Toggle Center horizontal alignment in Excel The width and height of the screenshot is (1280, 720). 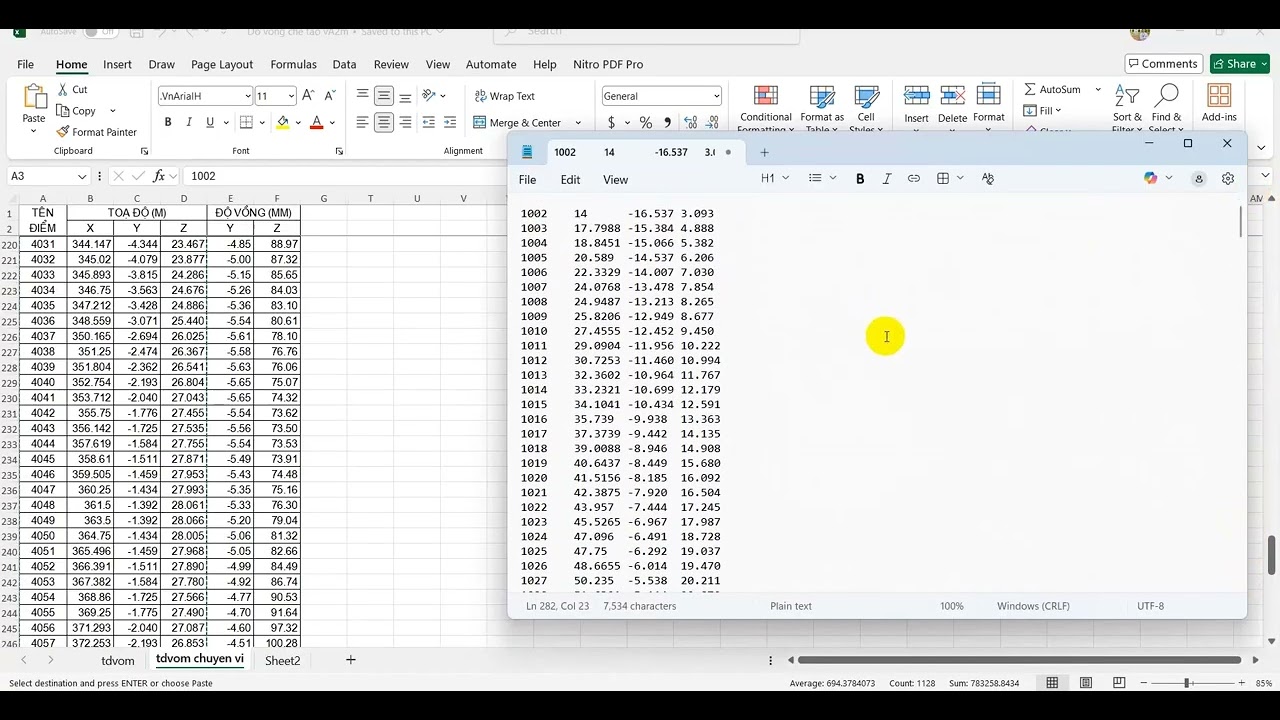[384, 123]
